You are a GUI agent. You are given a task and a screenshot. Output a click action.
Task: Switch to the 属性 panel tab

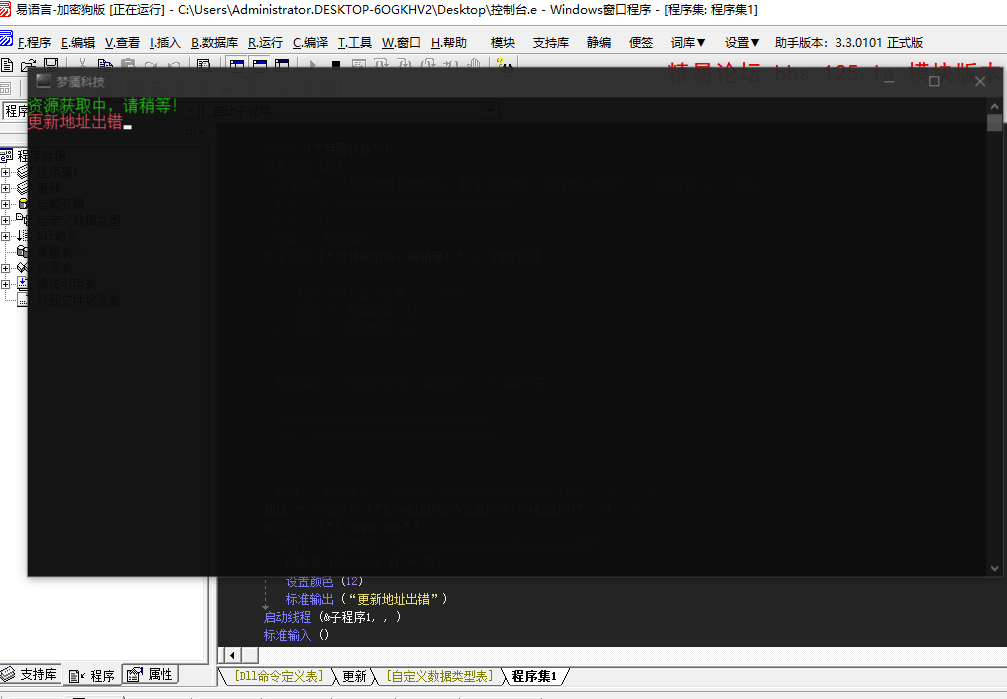coord(151,674)
